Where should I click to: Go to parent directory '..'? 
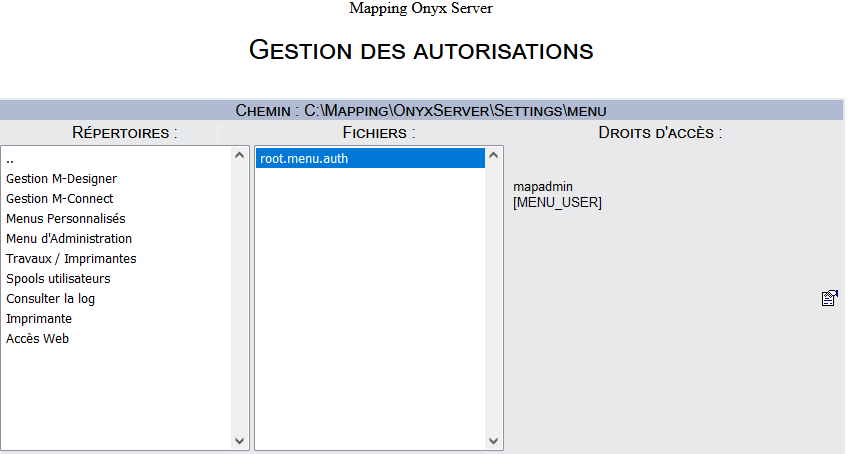pyautogui.click(x=10, y=159)
